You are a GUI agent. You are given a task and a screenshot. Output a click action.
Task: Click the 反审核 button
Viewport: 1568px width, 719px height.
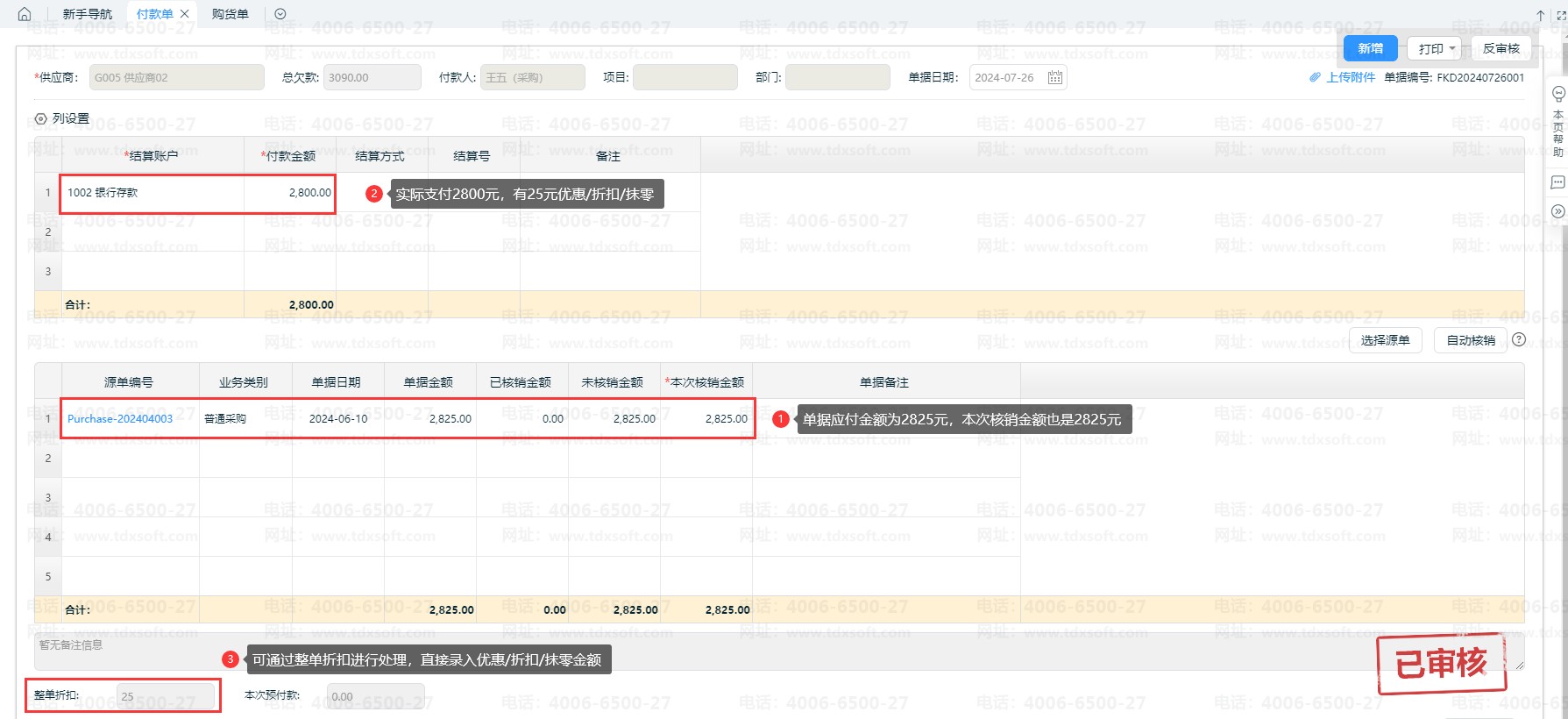pos(1501,48)
